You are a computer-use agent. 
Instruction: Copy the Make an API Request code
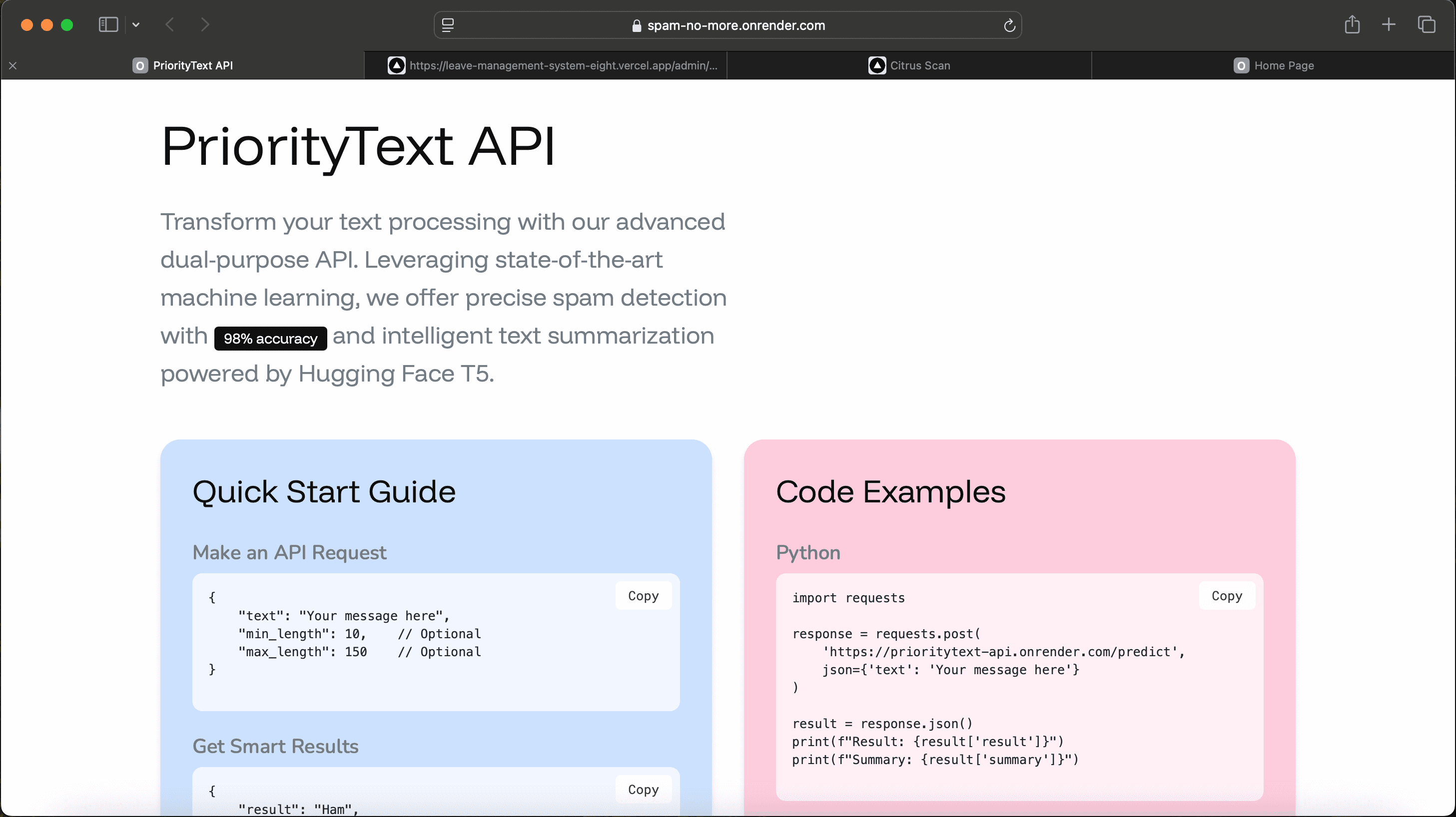pos(643,595)
